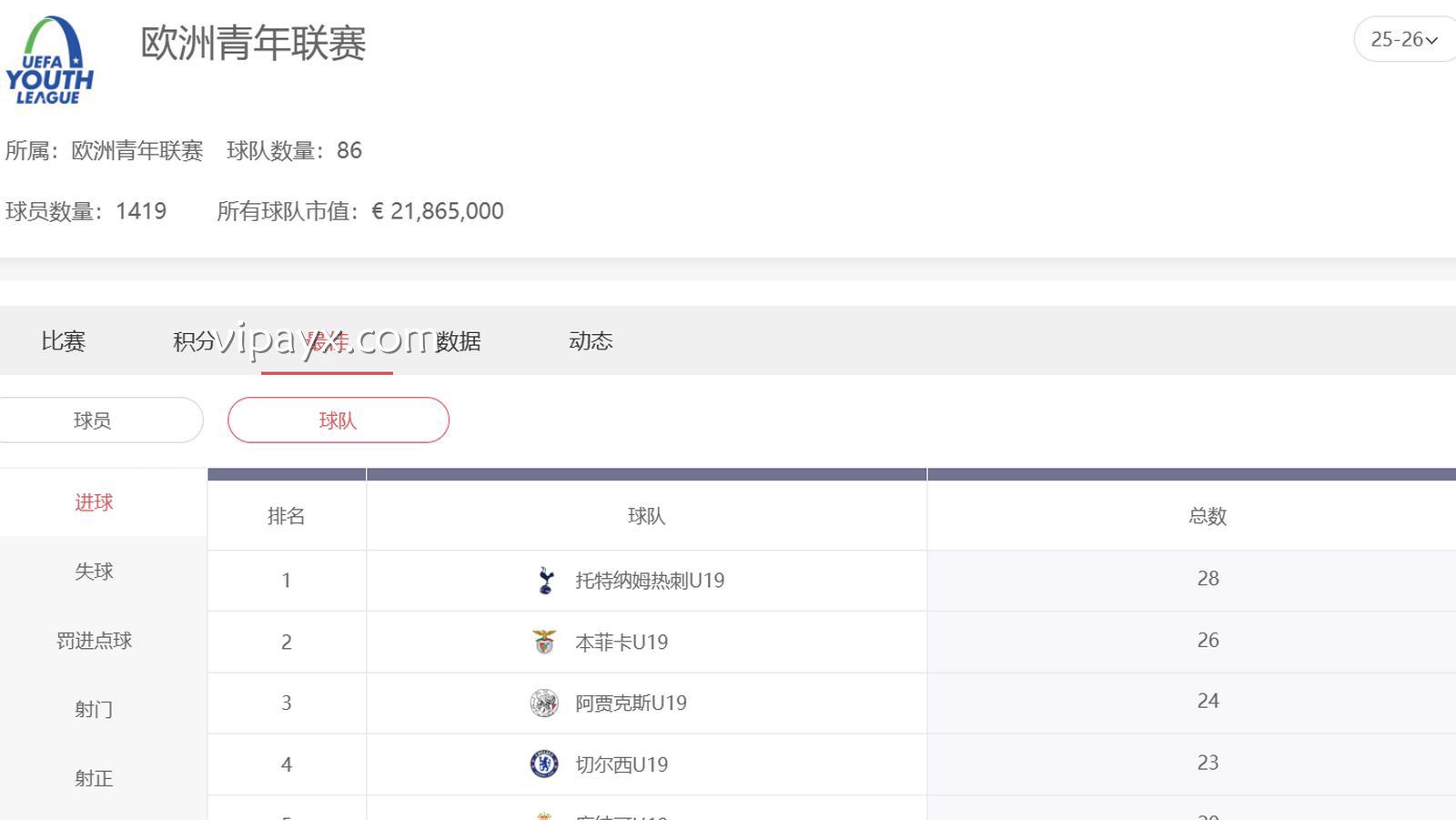This screenshot has height=820, width=1456.
Task: Switch to the 积分 (Standings) tab
Action: tap(196, 341)
